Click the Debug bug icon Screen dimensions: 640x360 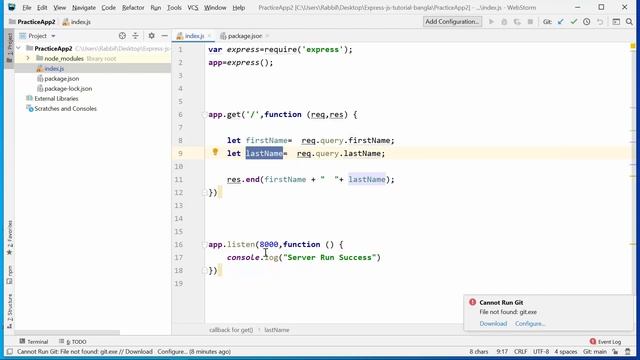click(504, 22)
